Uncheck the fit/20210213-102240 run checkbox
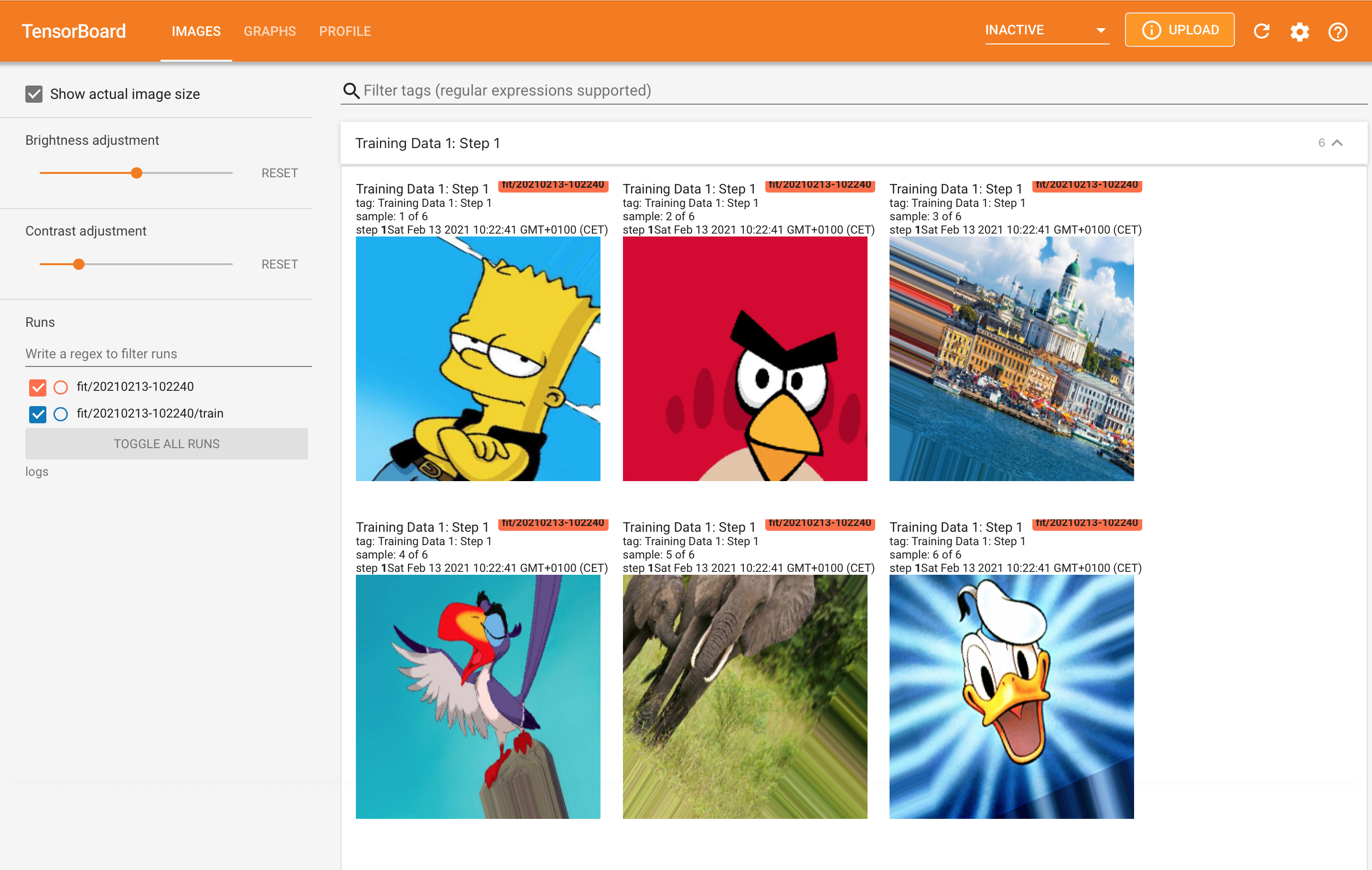 [38, 387]
